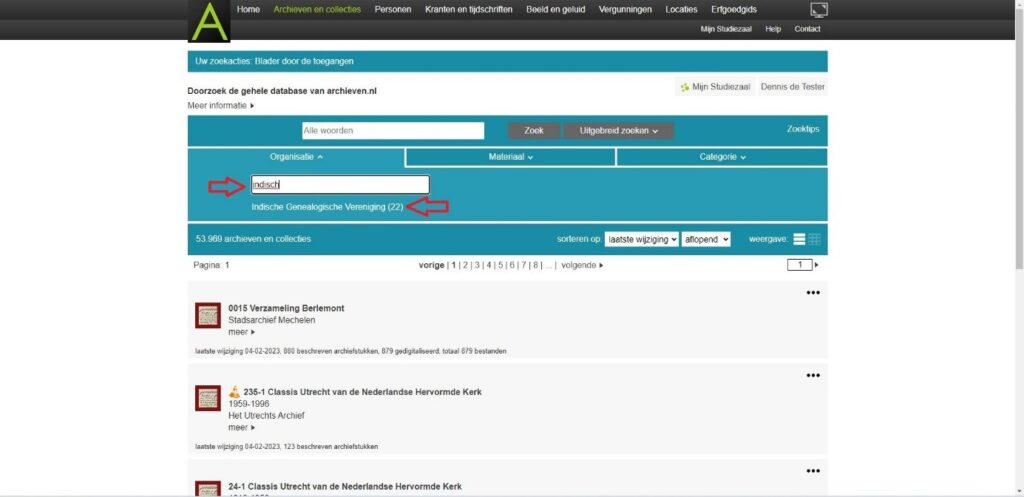Open options menu for 24-1 Classis Utrecht

[x=812, y=471]
